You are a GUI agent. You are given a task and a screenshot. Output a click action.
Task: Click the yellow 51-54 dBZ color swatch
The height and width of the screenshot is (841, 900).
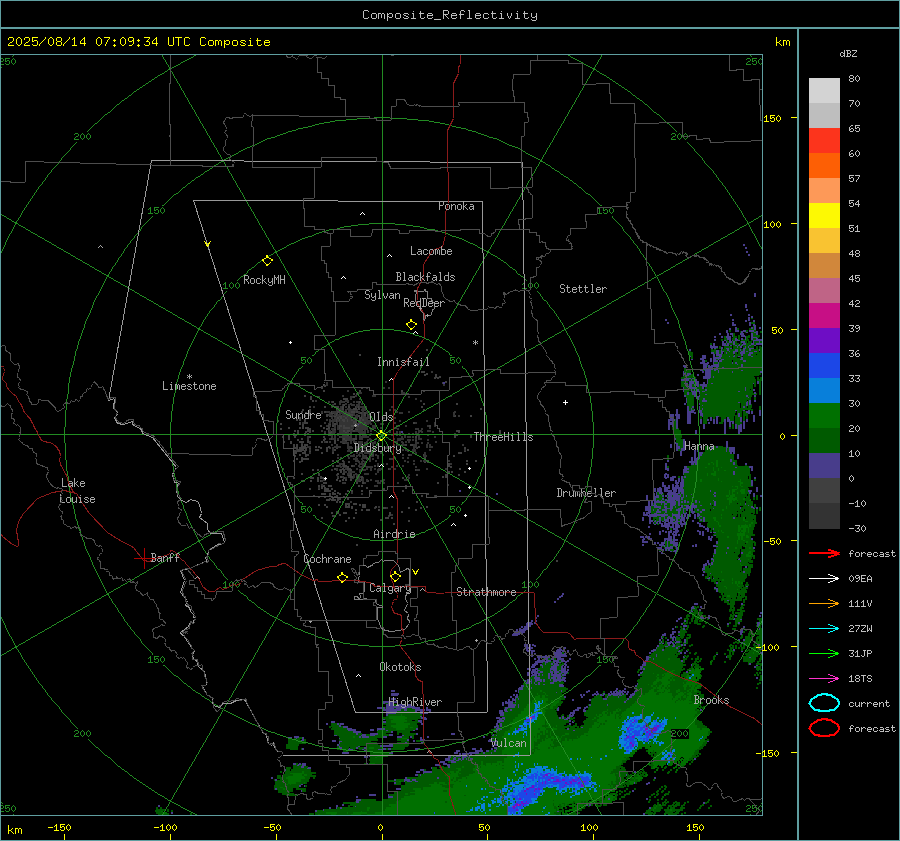point(824,216)
